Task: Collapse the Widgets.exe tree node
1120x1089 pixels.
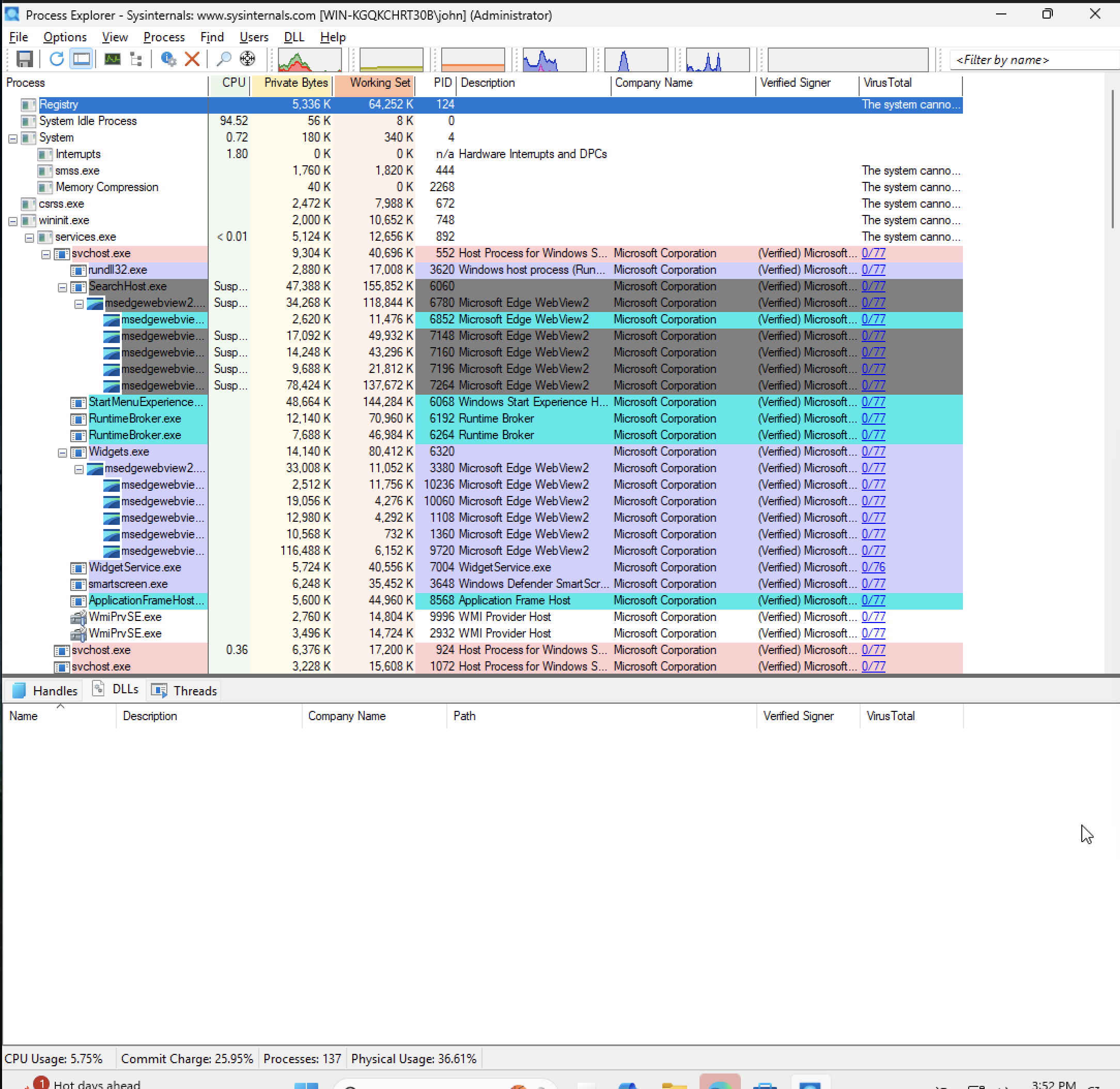Action: click(63, 453)
